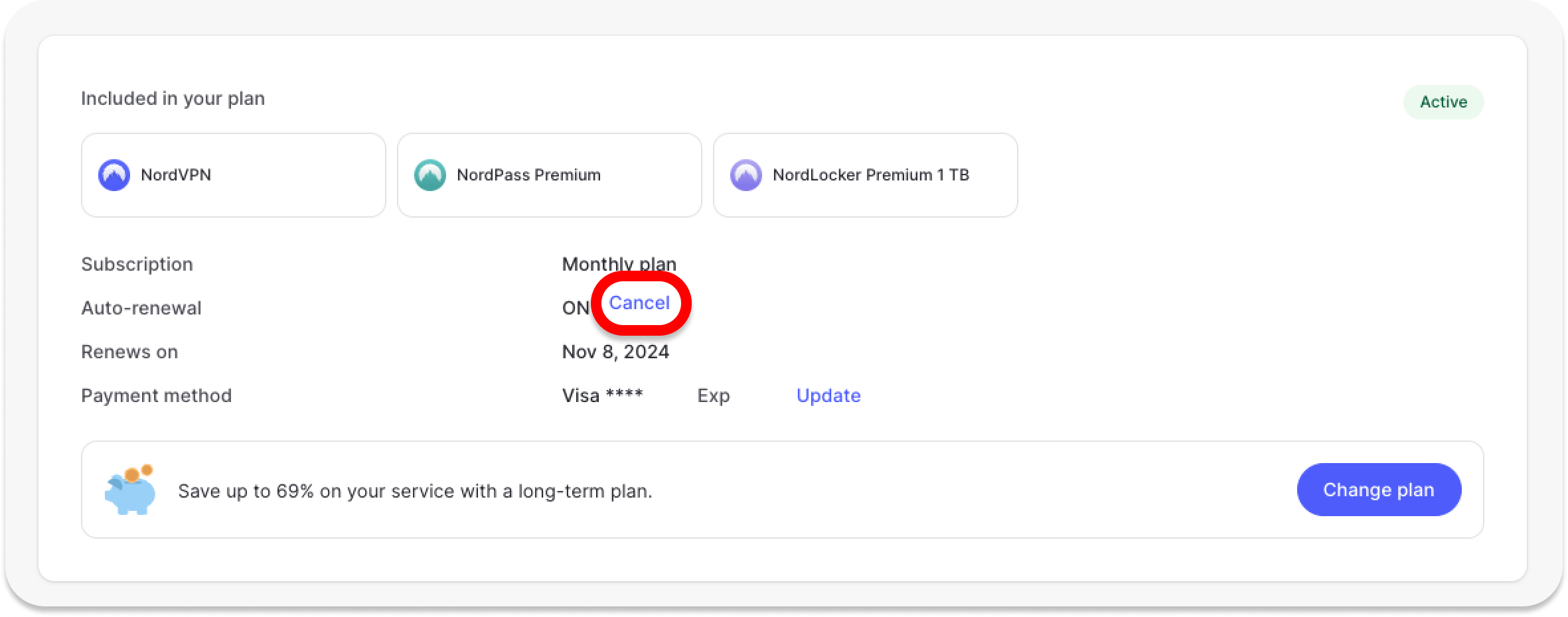1568x617 pixels.
Task: Select the NordPass Premium product name
Action: 528,175
